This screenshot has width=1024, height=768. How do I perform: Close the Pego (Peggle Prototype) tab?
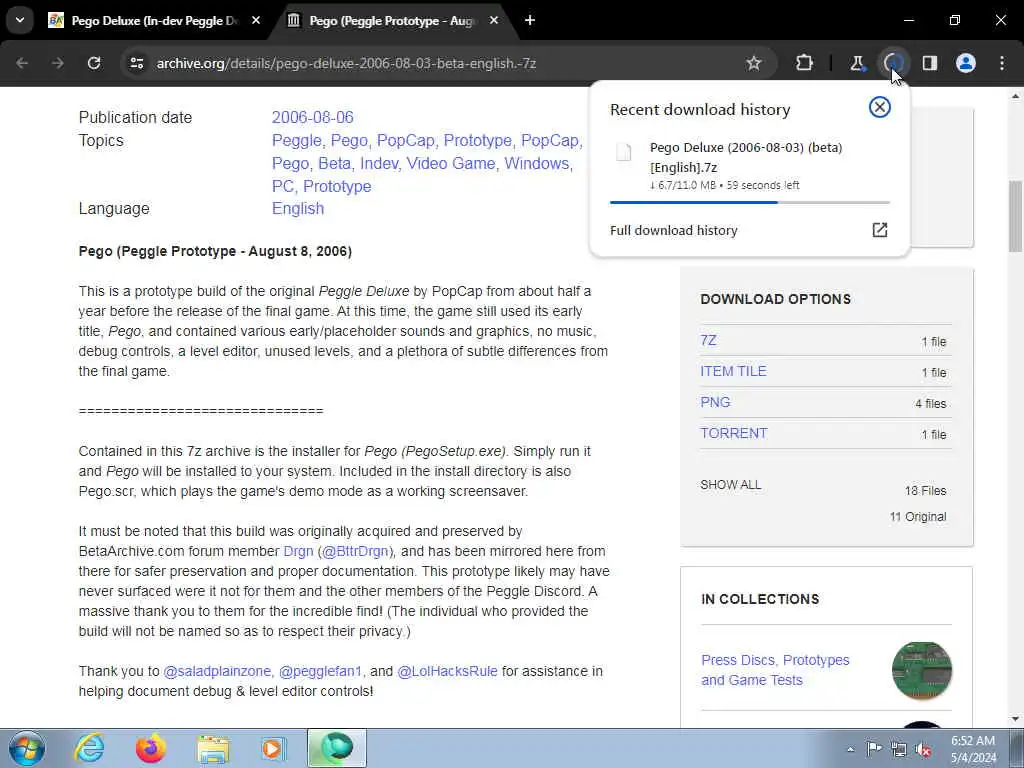tap(494, 20)
